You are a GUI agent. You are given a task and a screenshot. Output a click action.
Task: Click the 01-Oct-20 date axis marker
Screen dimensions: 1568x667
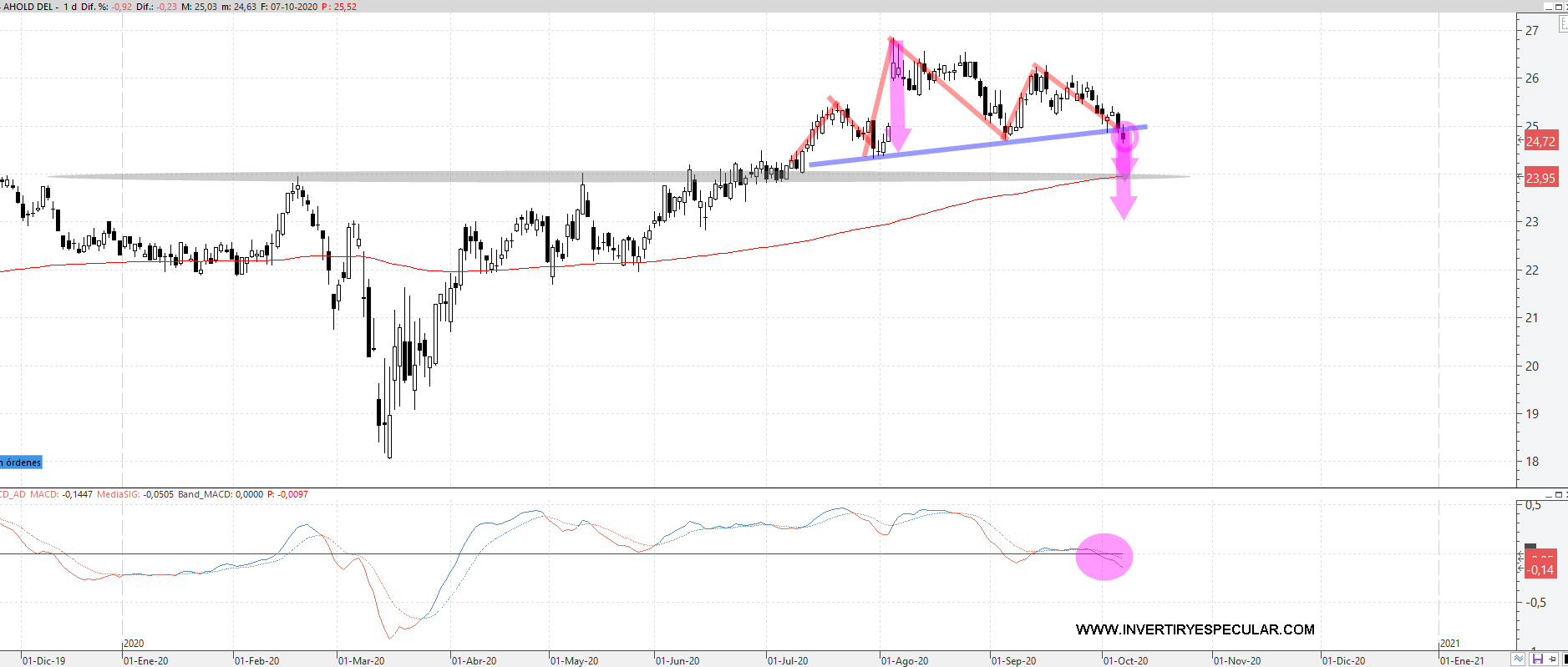(x=1125, y=660)
